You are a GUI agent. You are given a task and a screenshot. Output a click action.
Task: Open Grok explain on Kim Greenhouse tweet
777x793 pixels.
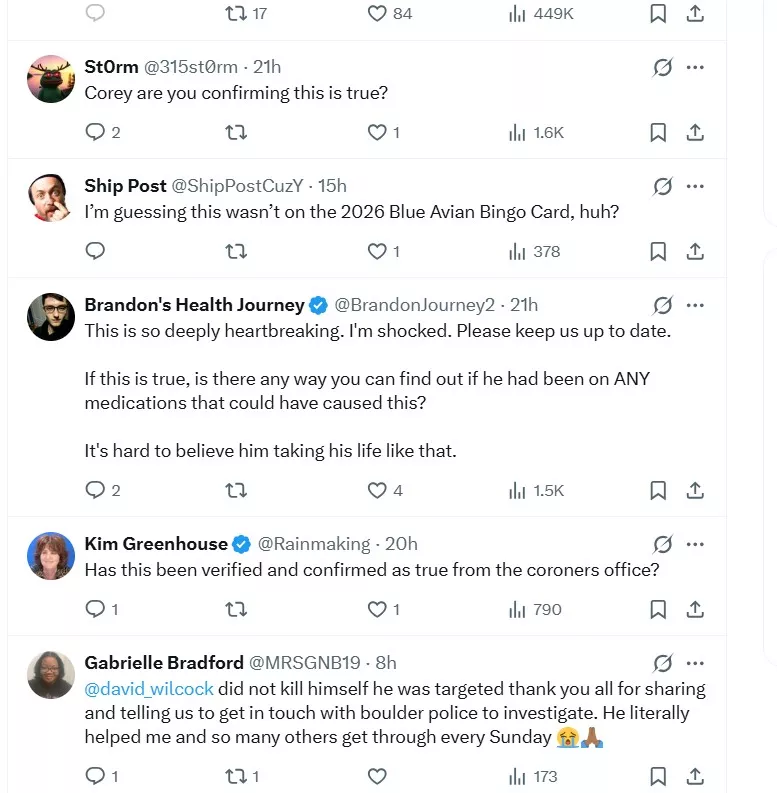662,544
